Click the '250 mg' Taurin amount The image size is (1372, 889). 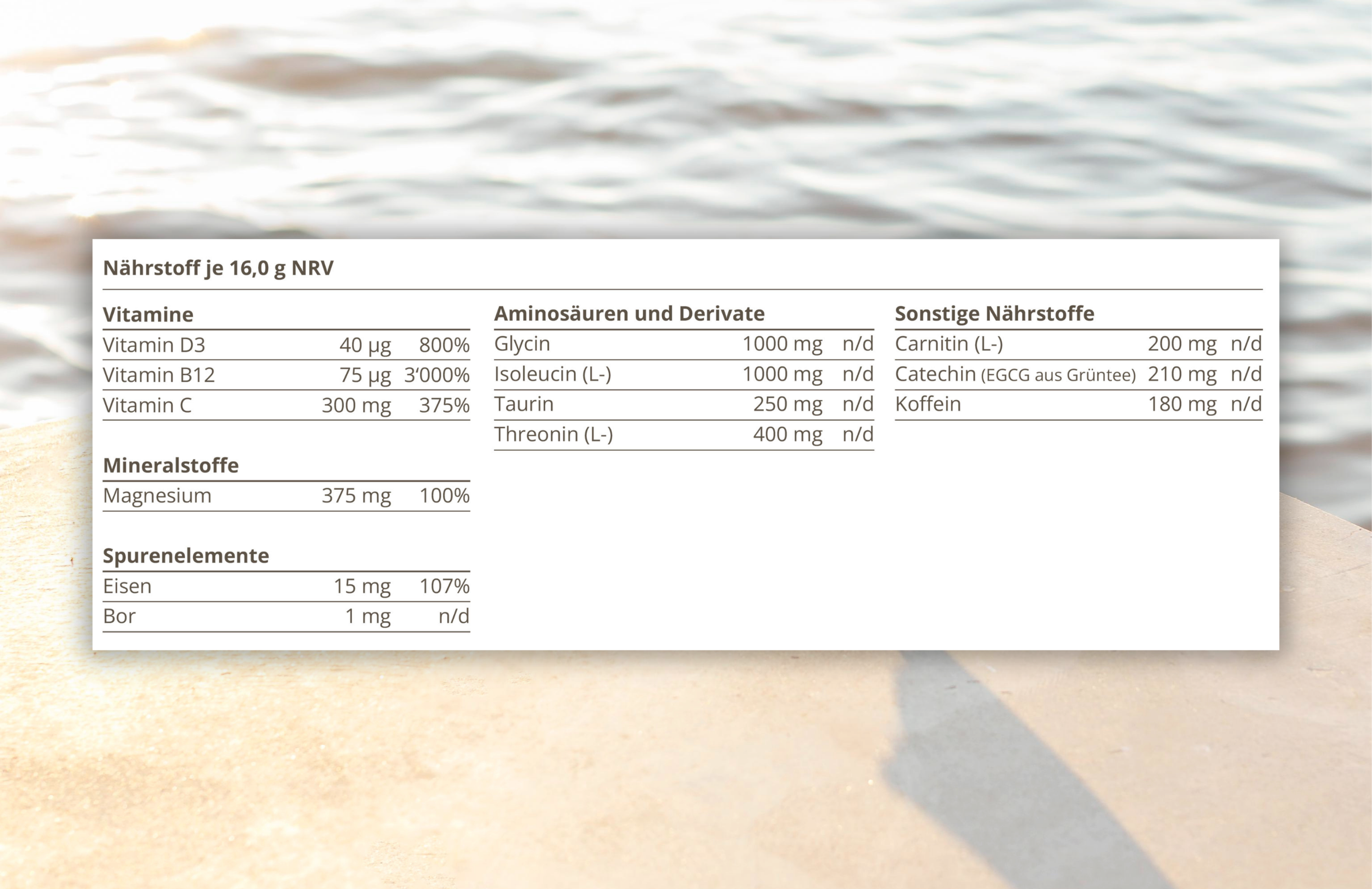(x=787, y=405)
